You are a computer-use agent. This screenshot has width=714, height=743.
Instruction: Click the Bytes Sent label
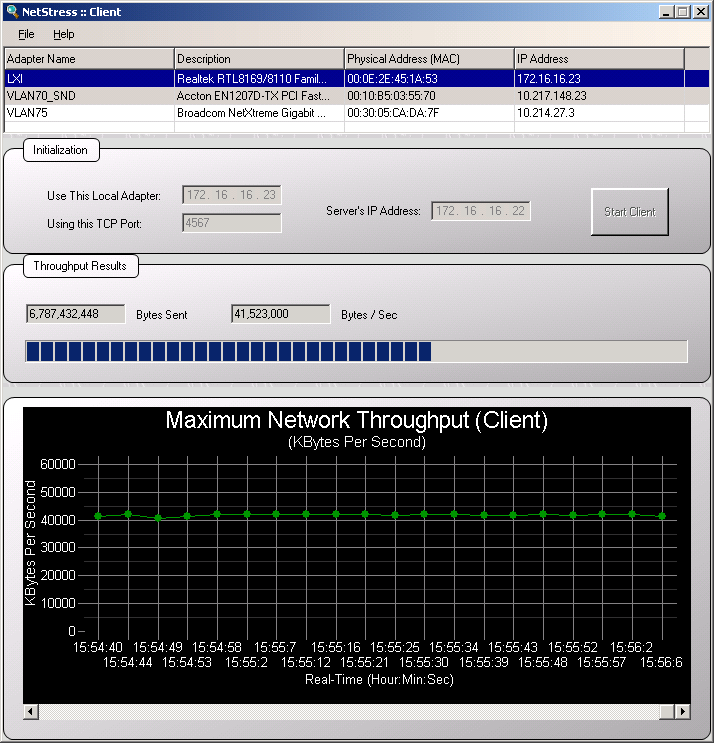point(162,315)
